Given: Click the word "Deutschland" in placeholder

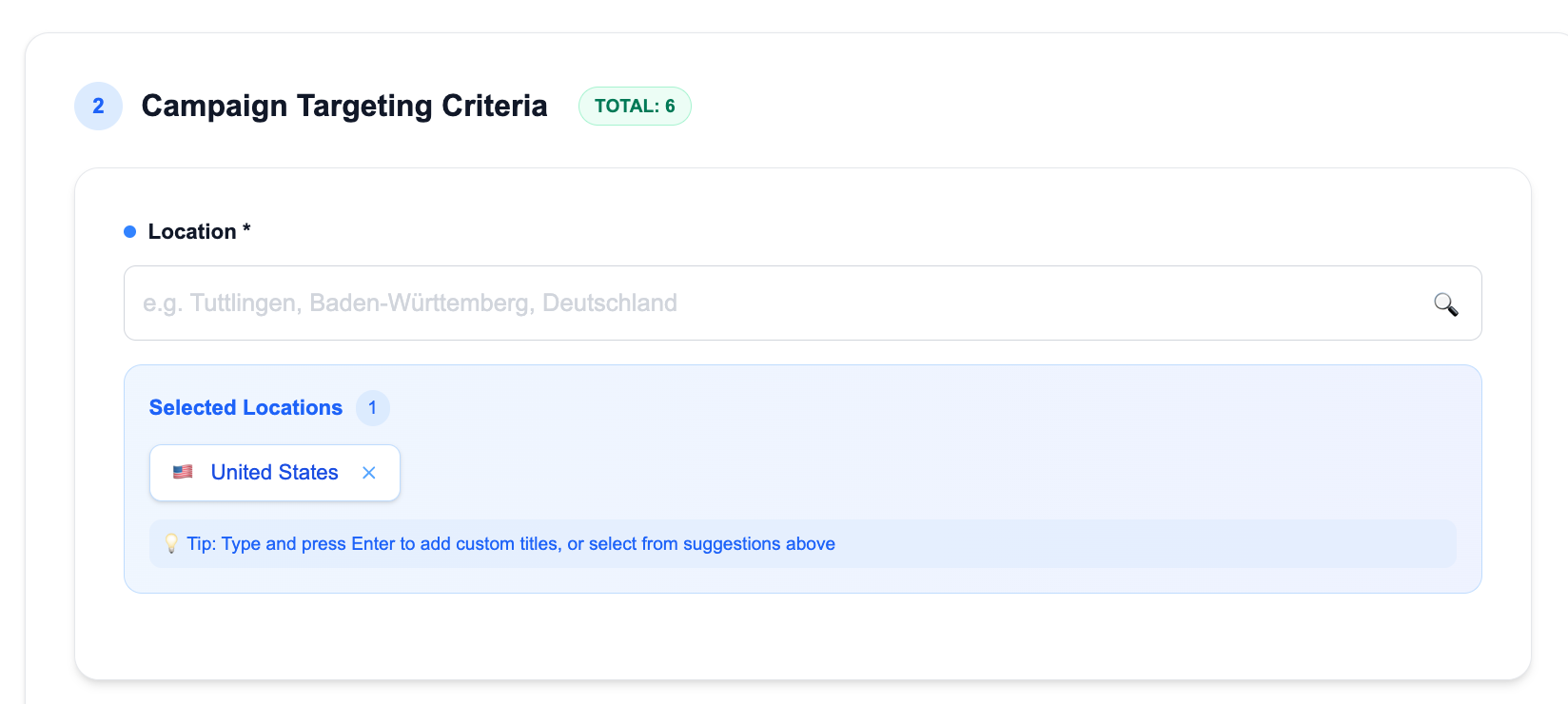Looking at the screenshot, I should (610, 303).
